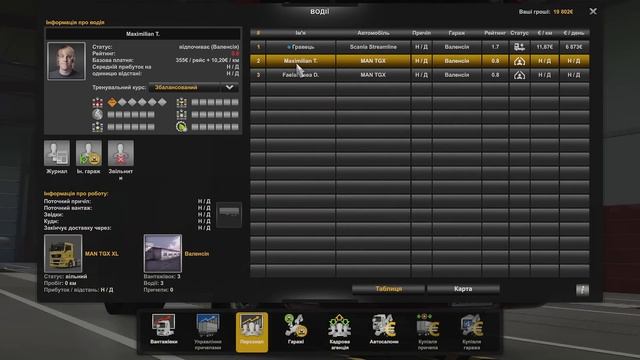Image resolution: width=640 pixels, height=360 pixels.
Task: Open the Журнал driver log
Action: tap(57, 153)
